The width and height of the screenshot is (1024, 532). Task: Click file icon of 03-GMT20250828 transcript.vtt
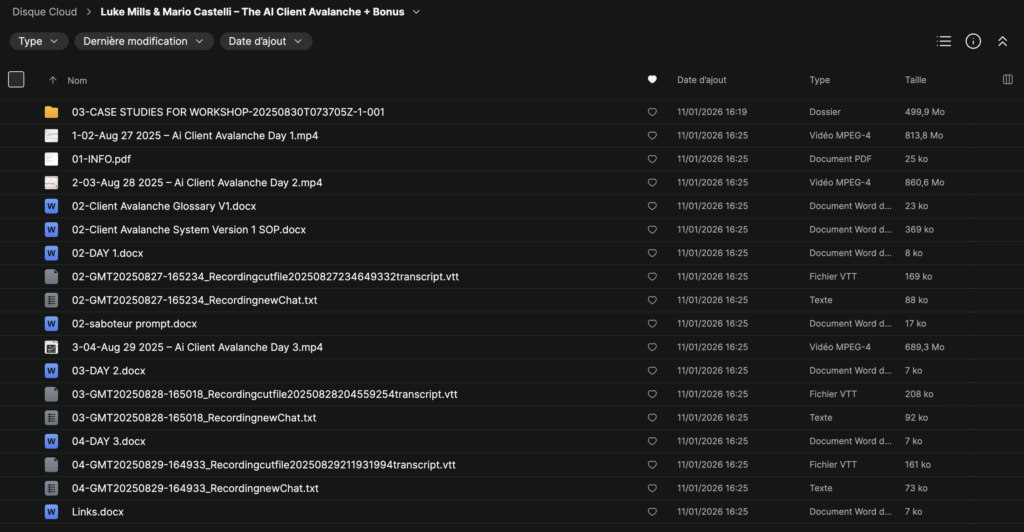pyautogui.click(x=51, y=394)
